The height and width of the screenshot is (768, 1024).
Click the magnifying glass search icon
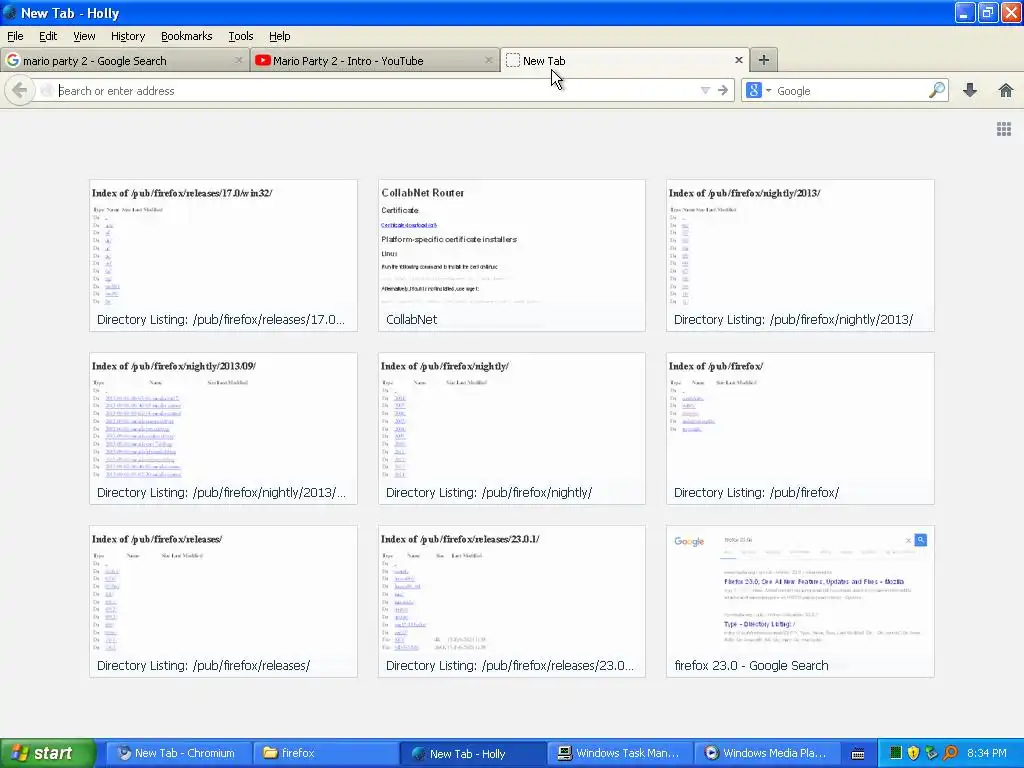tap(936, 90)
